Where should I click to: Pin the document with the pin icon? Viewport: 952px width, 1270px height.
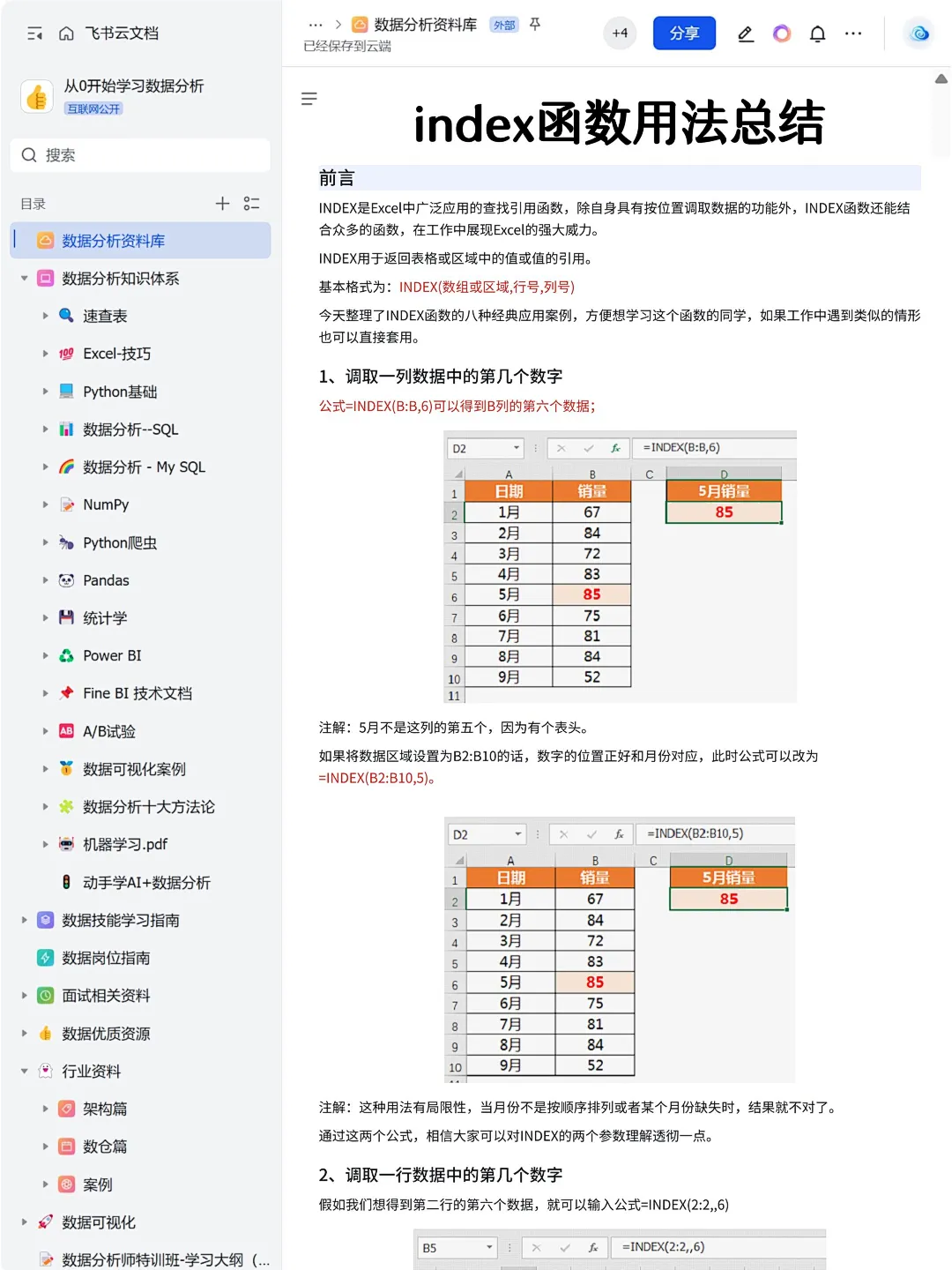pos(535,25)
